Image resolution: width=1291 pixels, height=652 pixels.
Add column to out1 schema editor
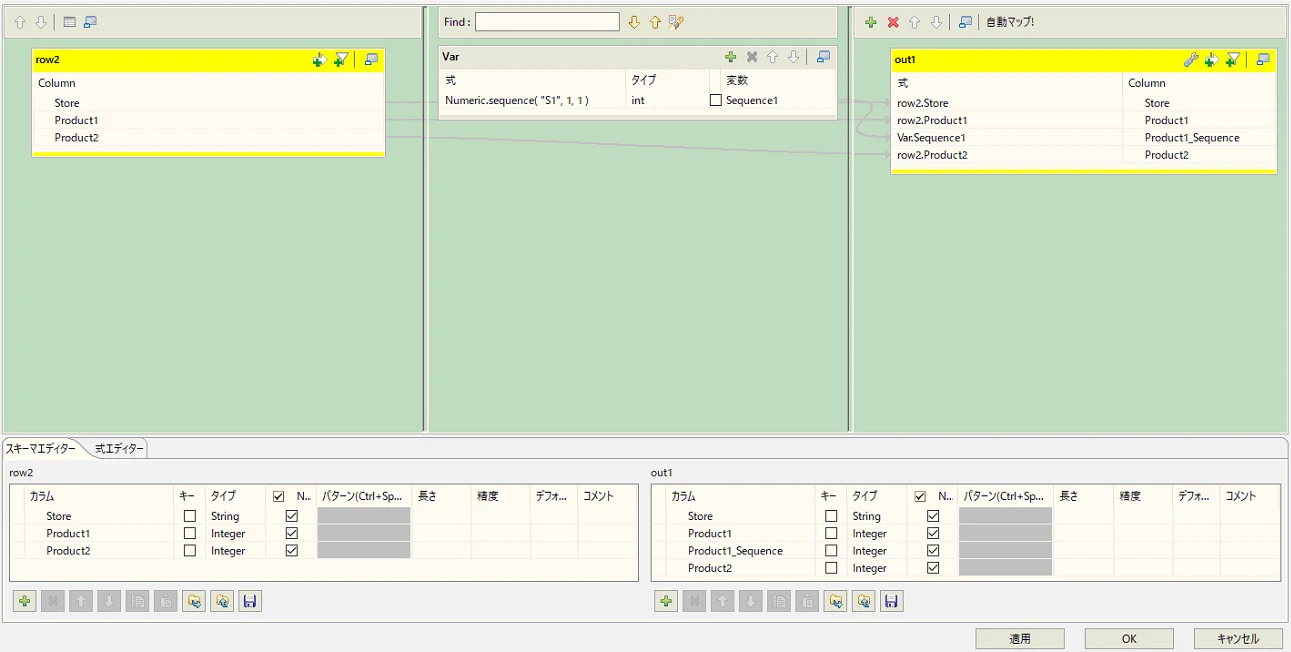click(666, 601)
